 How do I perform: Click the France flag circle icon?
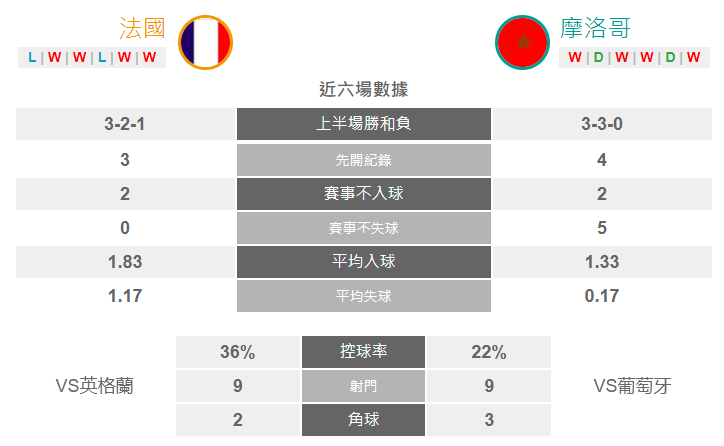pyautogui.click(x=205, y=42)
